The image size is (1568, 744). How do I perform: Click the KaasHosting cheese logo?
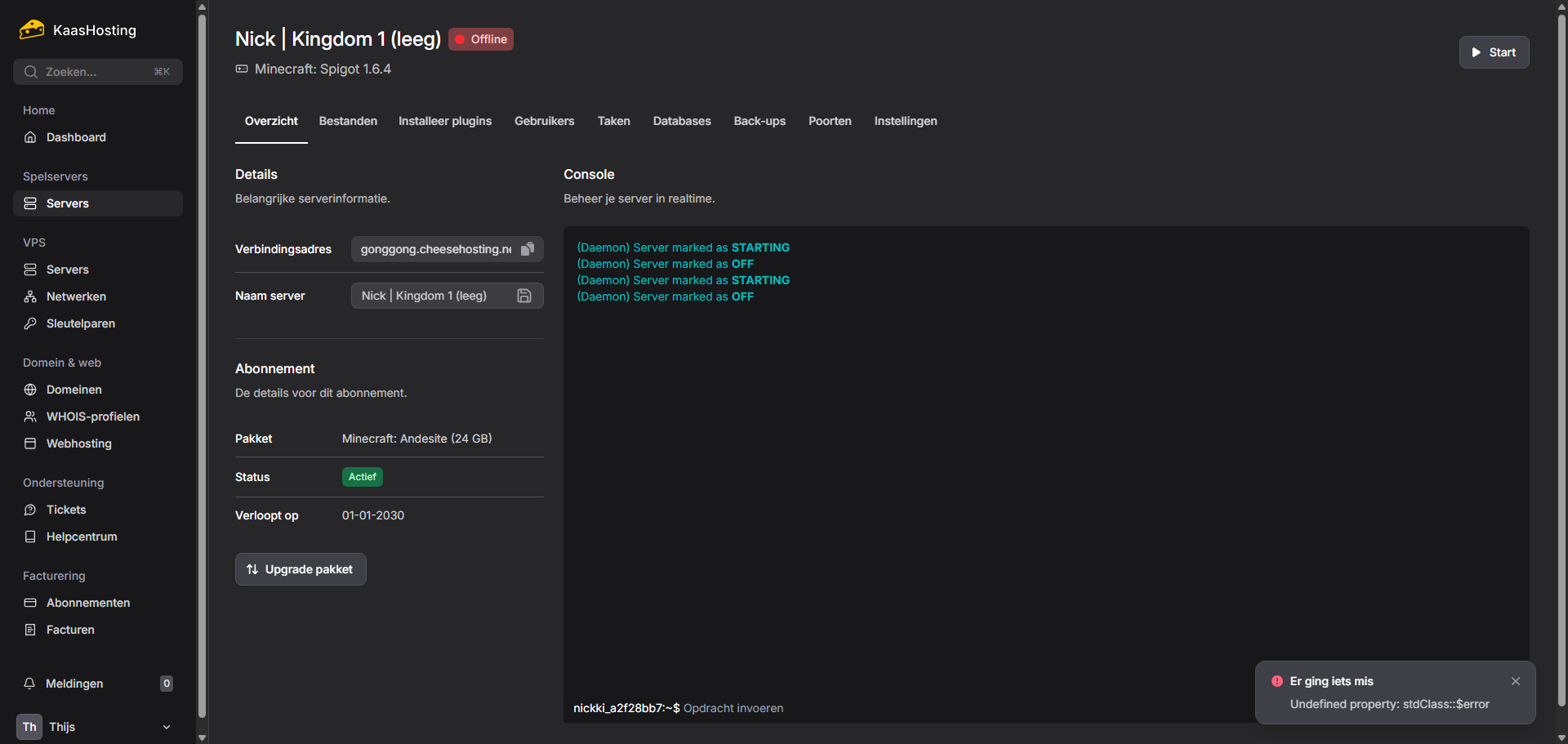point(32,30)
